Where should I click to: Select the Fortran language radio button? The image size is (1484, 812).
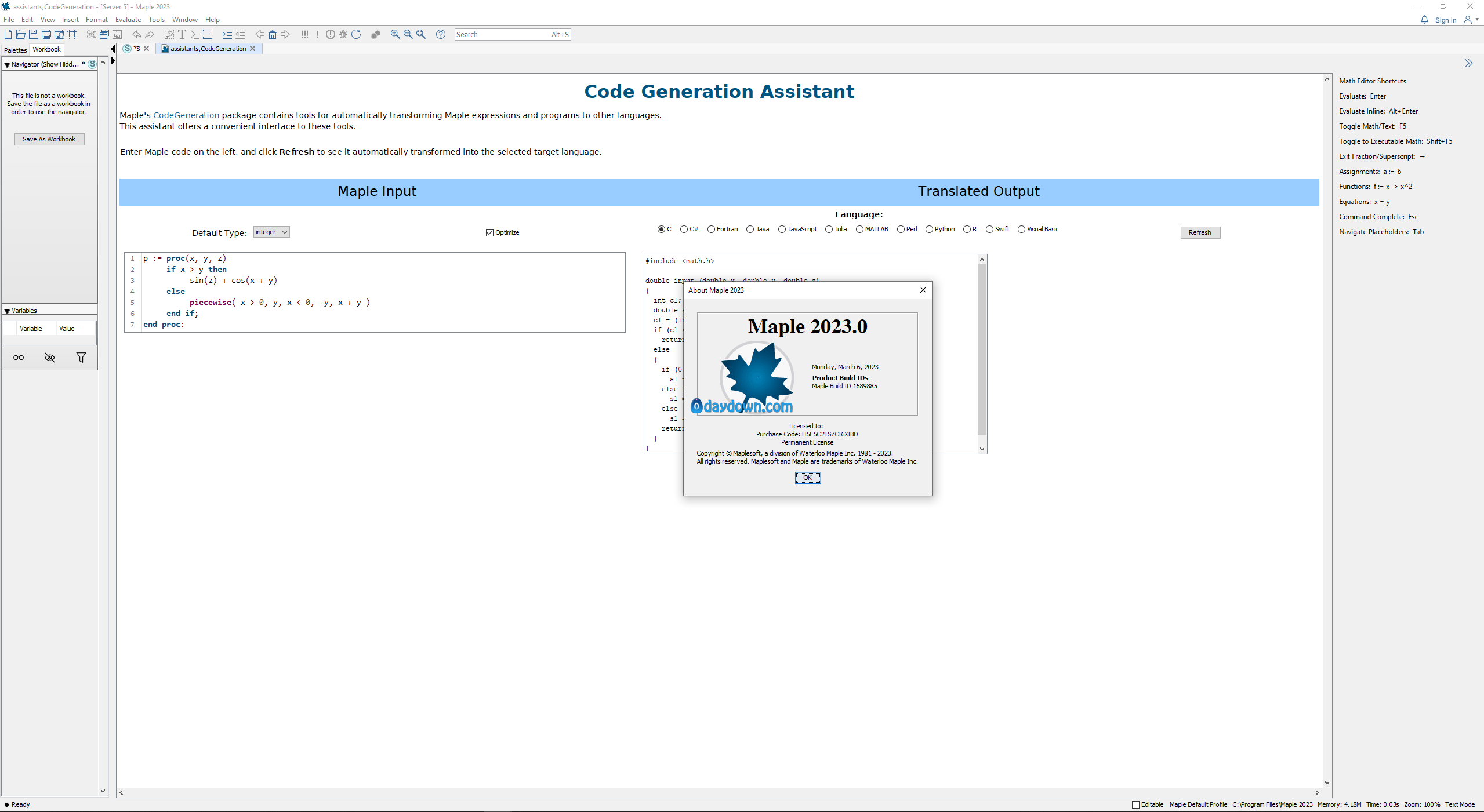pos(711,229)
